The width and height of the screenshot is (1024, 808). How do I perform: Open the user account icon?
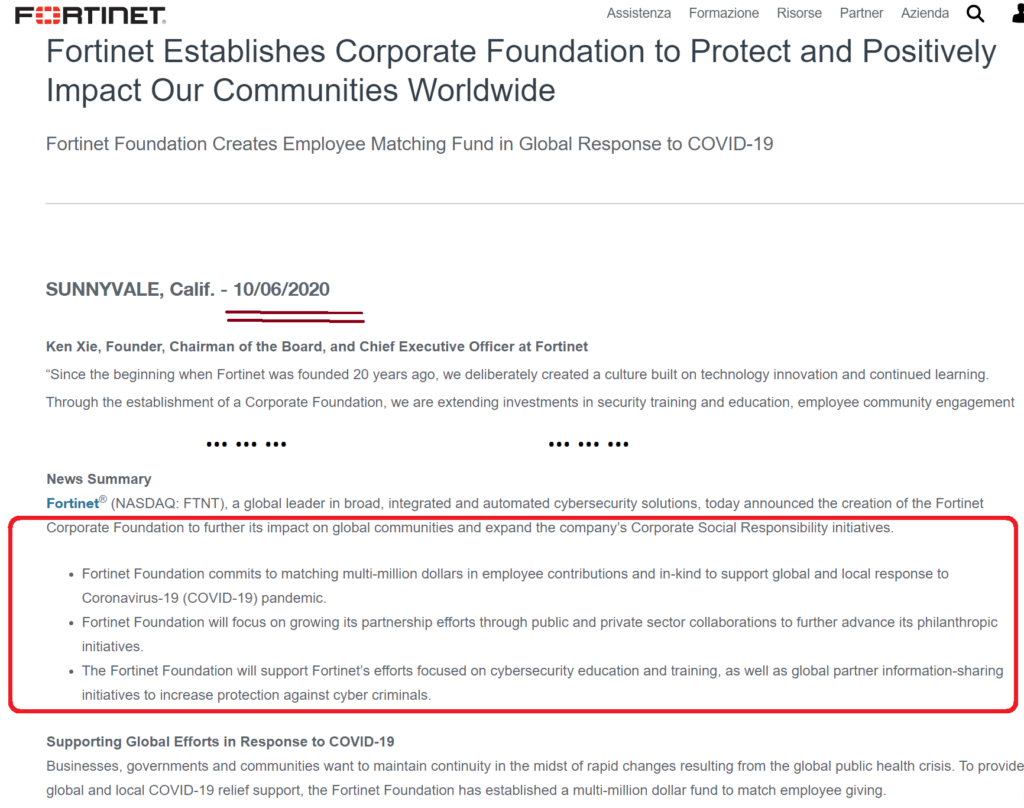(x=1017, y=13)
